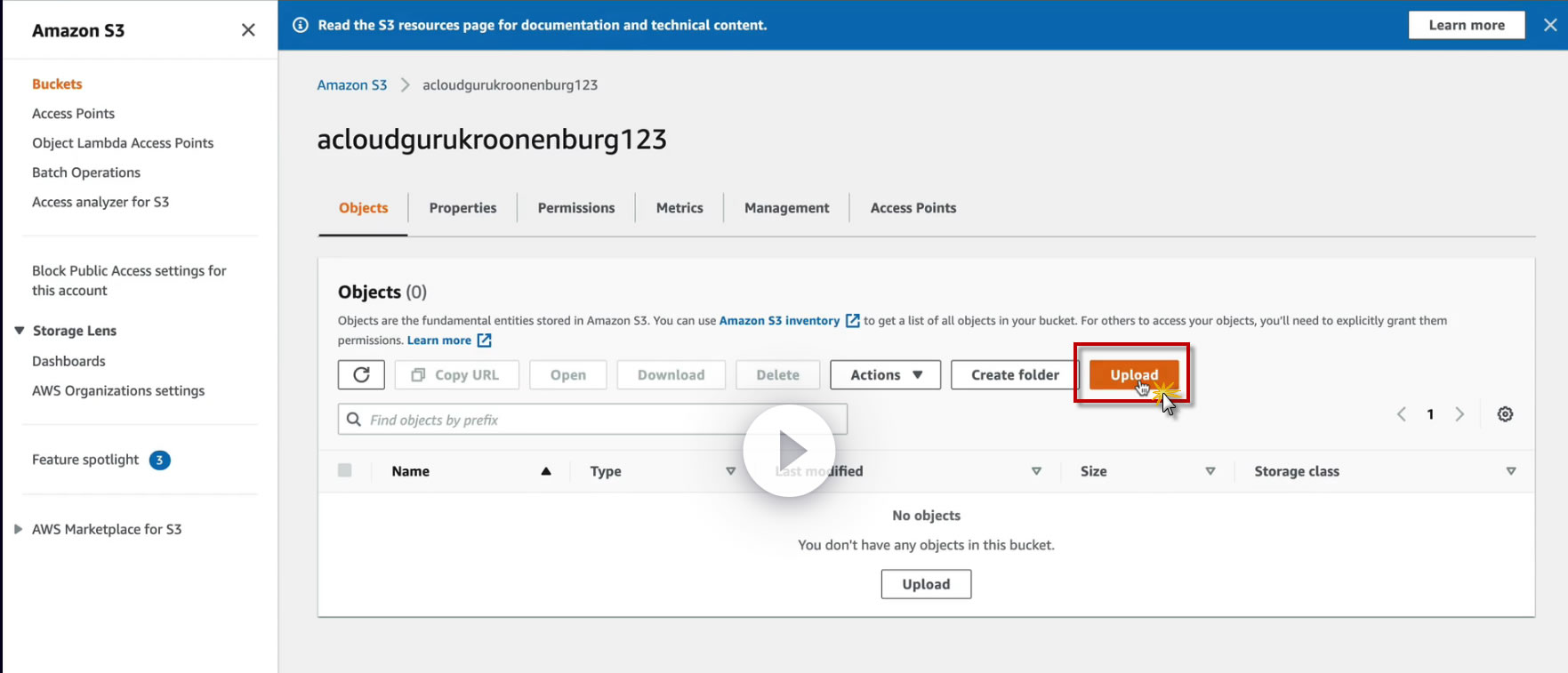Click Learn more in the banner
This screenshot has width=1568, height=673.
[1467, 25]
